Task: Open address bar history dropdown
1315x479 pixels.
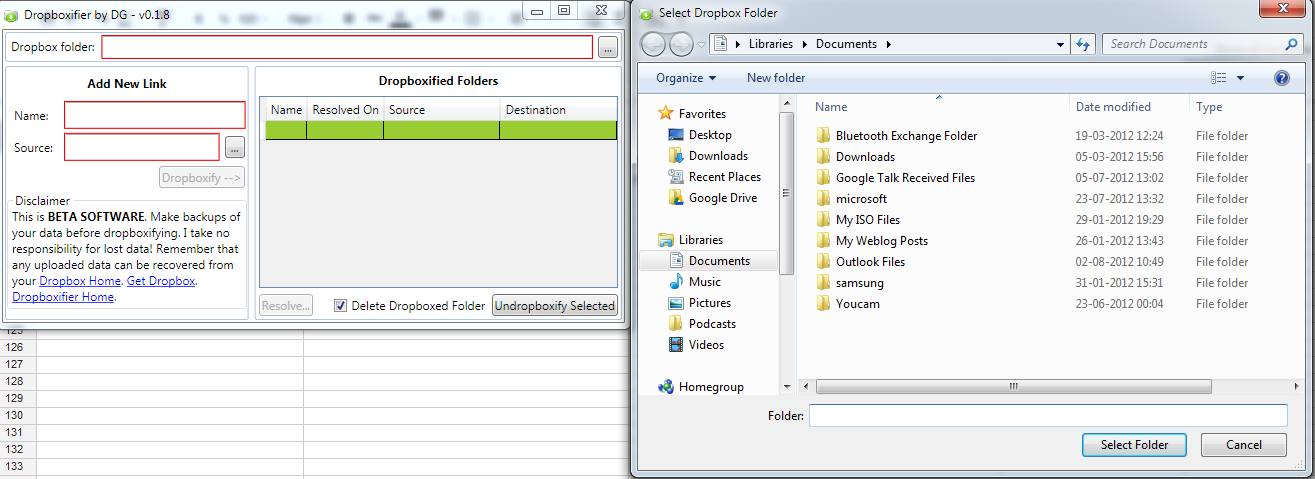Action: (x=1061, y=44)
